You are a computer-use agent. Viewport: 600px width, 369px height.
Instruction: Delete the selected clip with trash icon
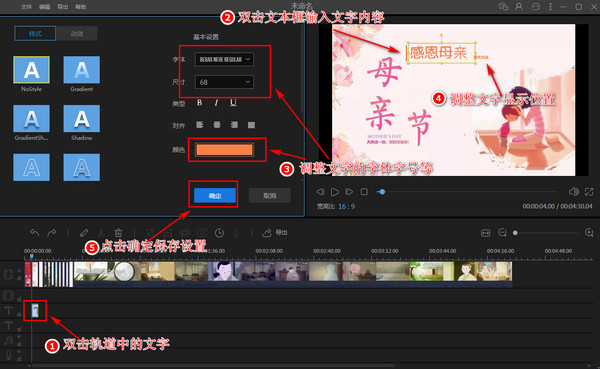click(119, 233)
